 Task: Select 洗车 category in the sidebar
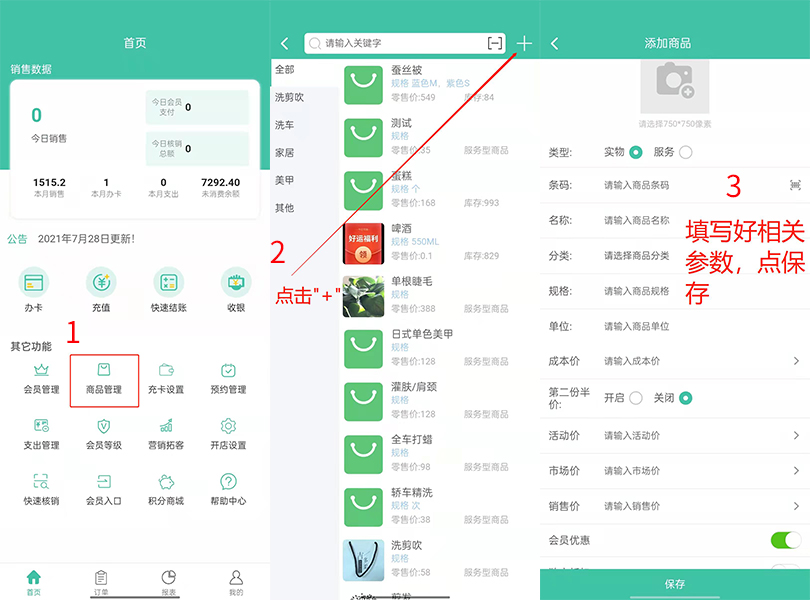(285, 125)
